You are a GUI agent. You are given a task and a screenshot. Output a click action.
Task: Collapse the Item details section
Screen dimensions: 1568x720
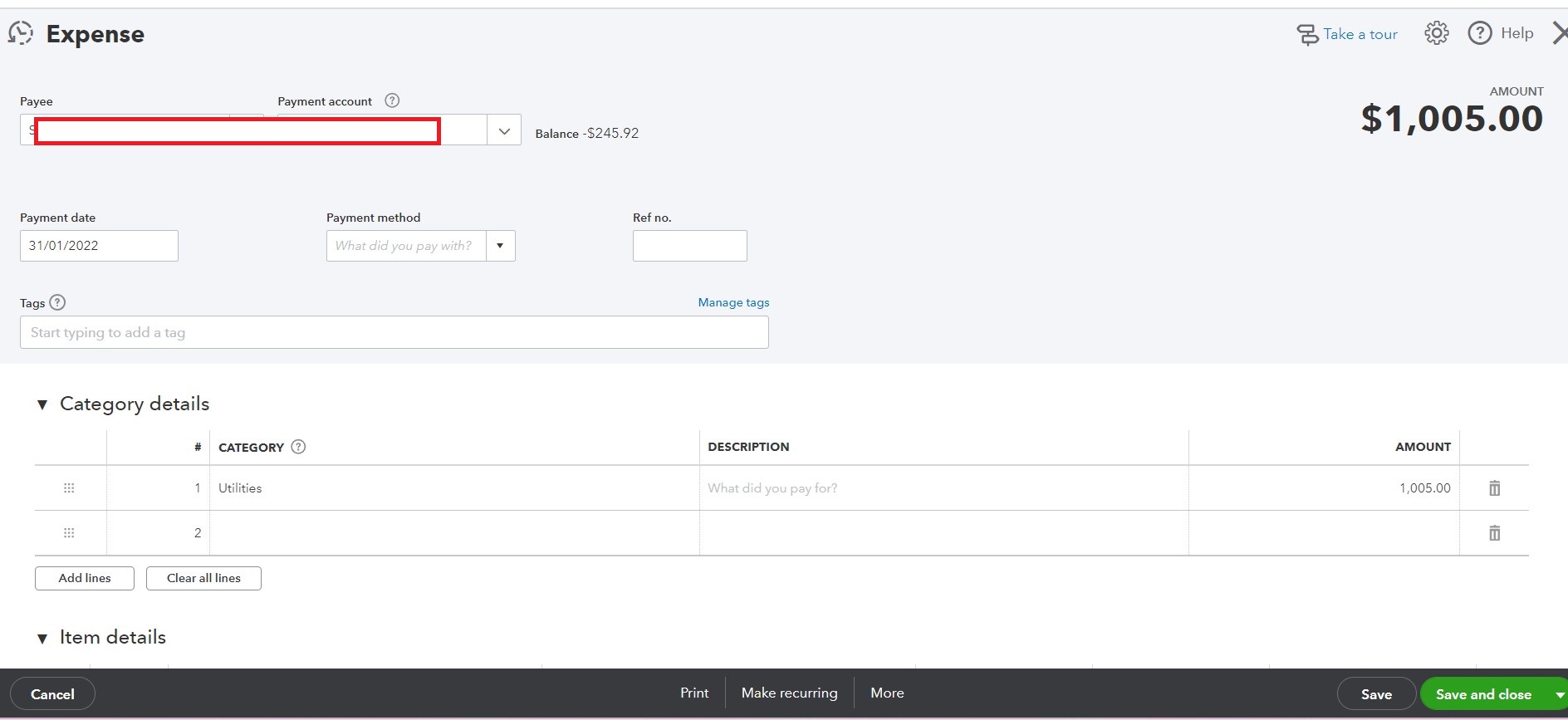42,639
